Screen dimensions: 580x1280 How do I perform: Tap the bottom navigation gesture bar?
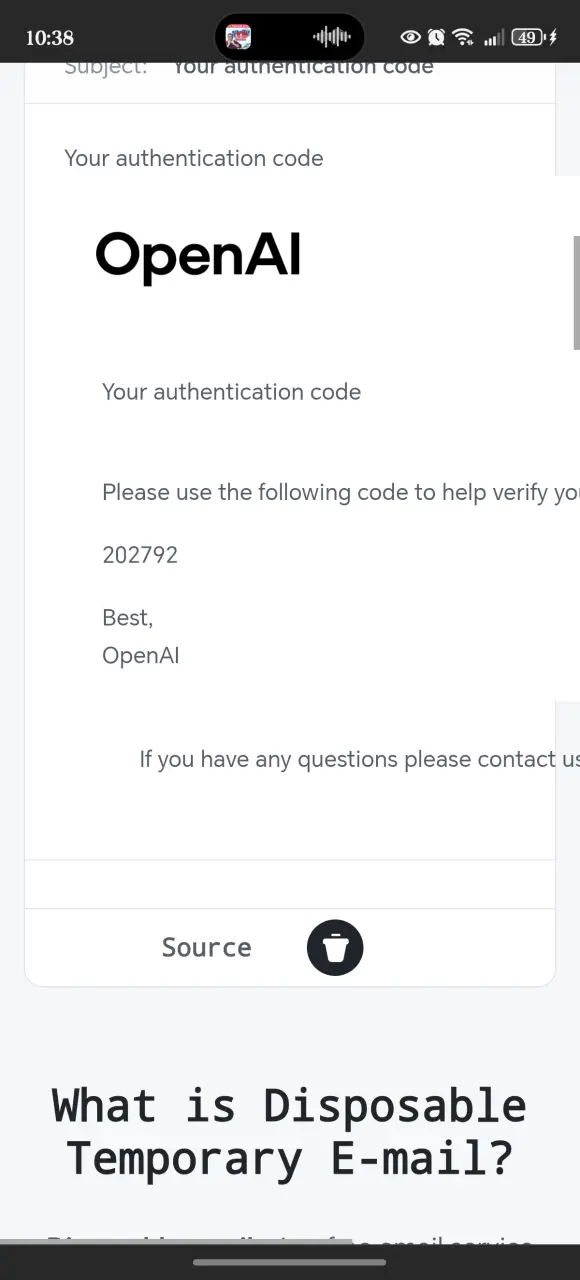pos(290,1262)
